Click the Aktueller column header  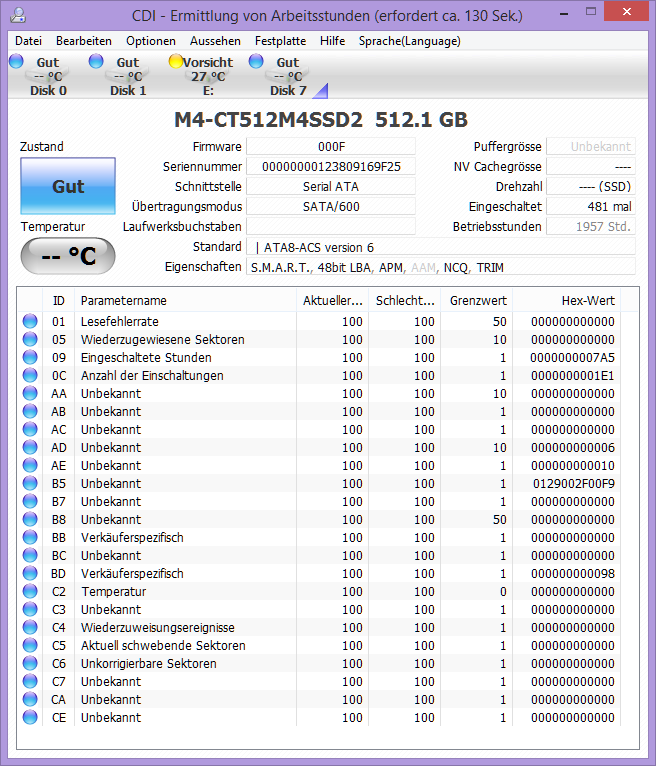[333, 300]
